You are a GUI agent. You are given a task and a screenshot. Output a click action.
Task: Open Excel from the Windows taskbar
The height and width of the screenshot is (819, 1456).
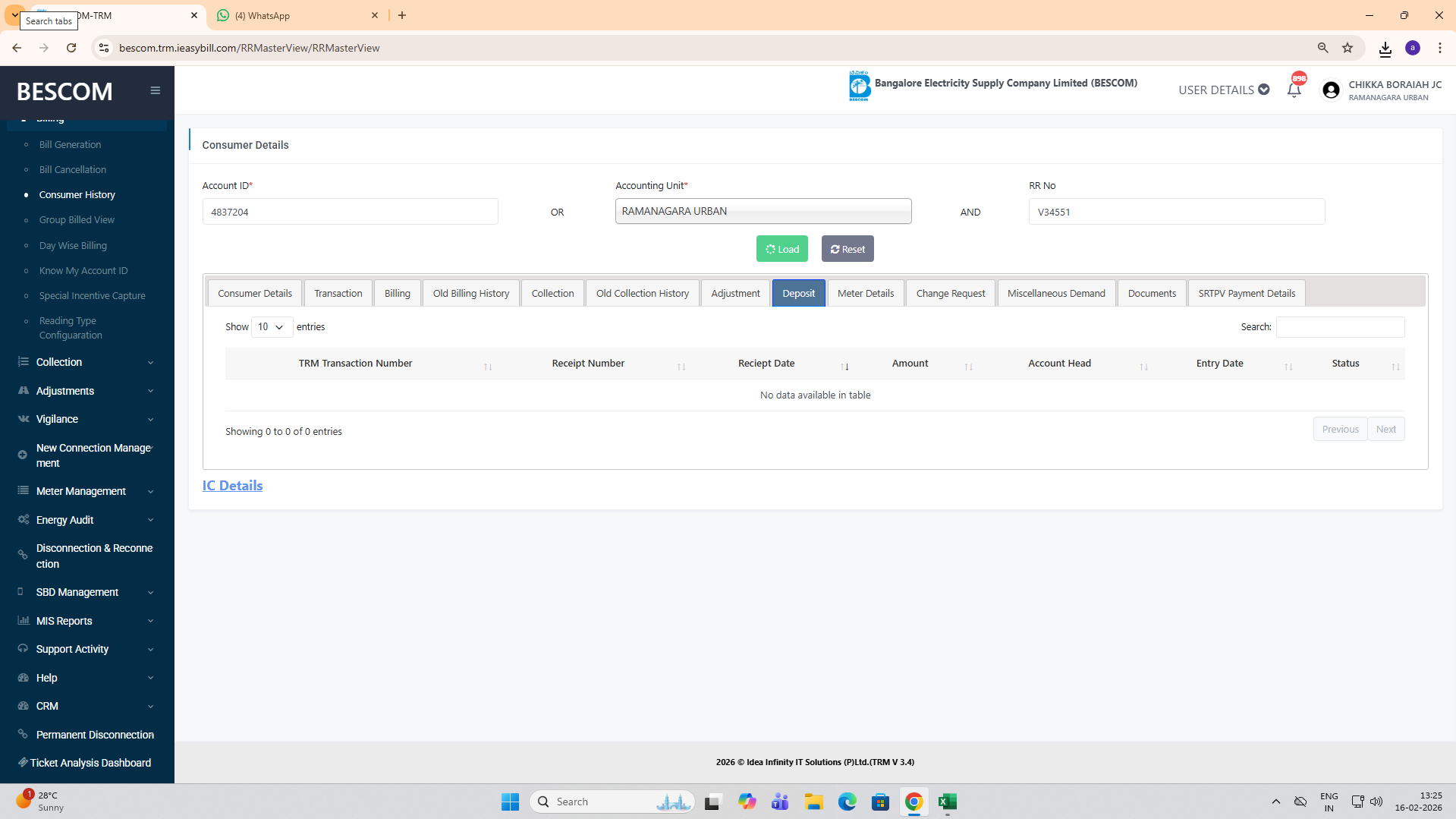click(x=947, y=802)
